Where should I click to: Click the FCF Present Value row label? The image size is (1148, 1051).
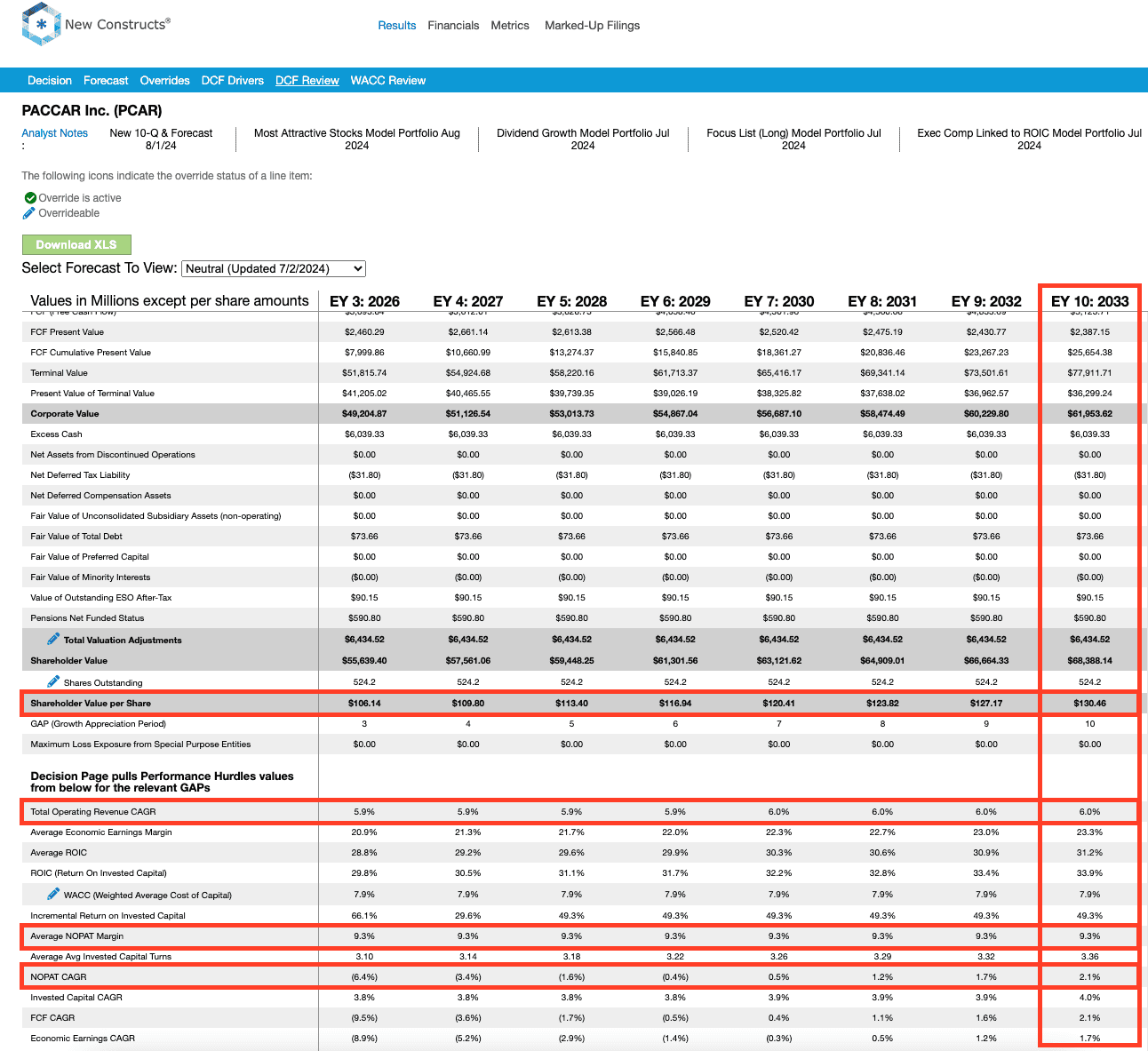tap(68, 332)
